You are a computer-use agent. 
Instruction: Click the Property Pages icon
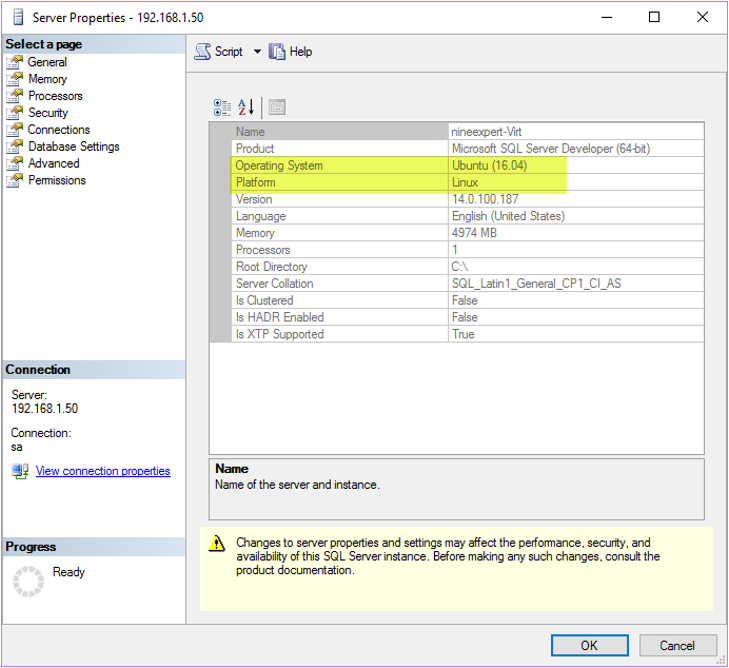(x=277, y=107)
